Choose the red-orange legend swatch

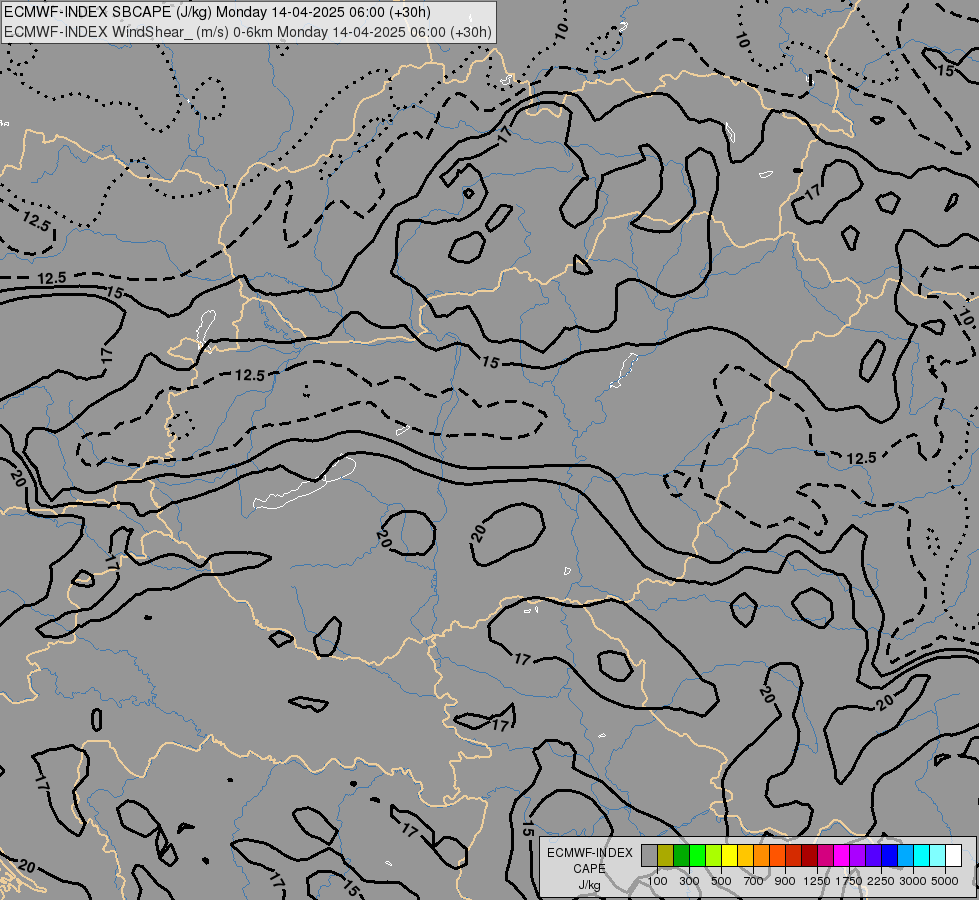(777, 855)
